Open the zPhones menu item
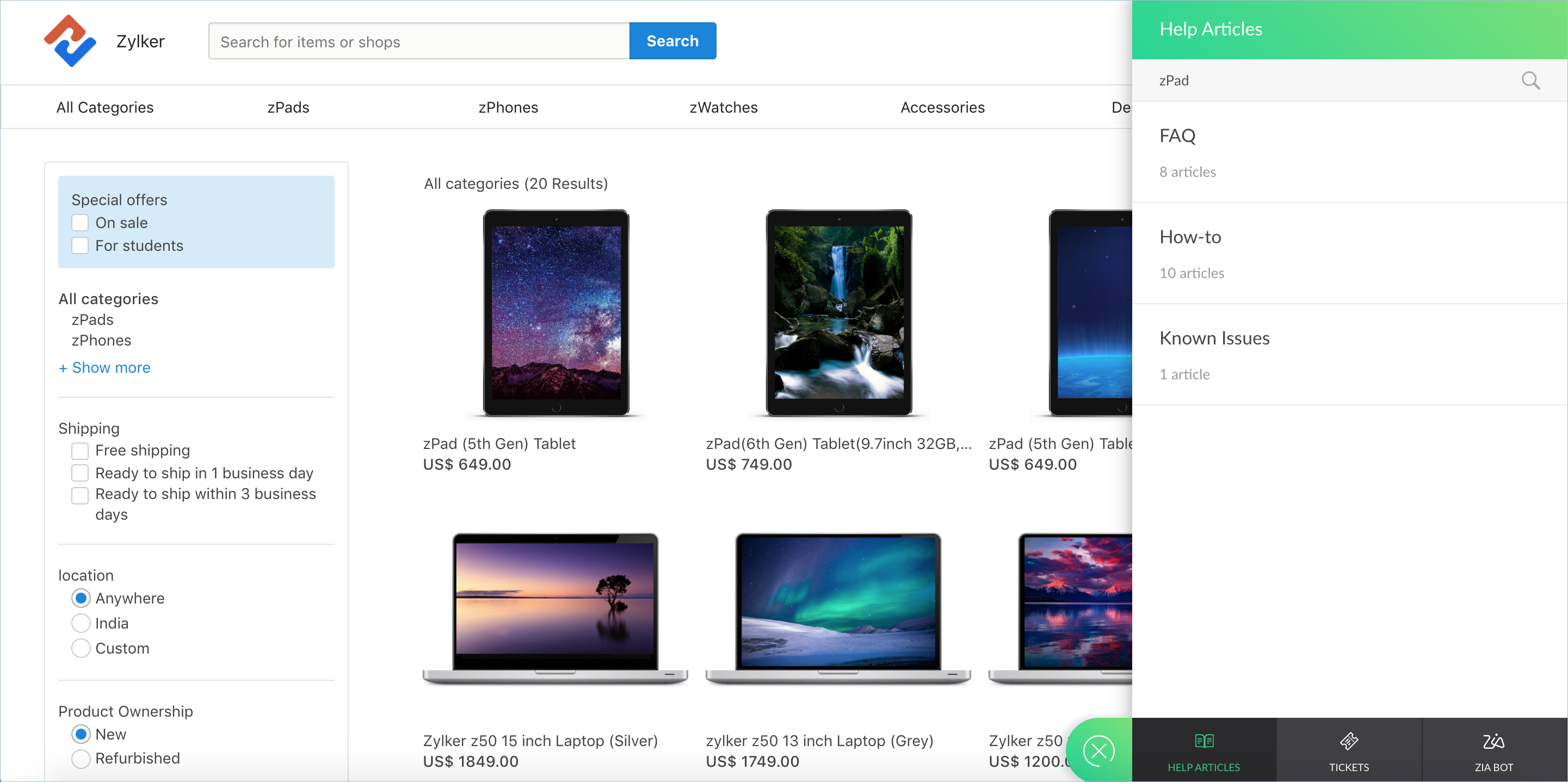The width and height of the screenshot is (1568, 782). coord(508,107)
